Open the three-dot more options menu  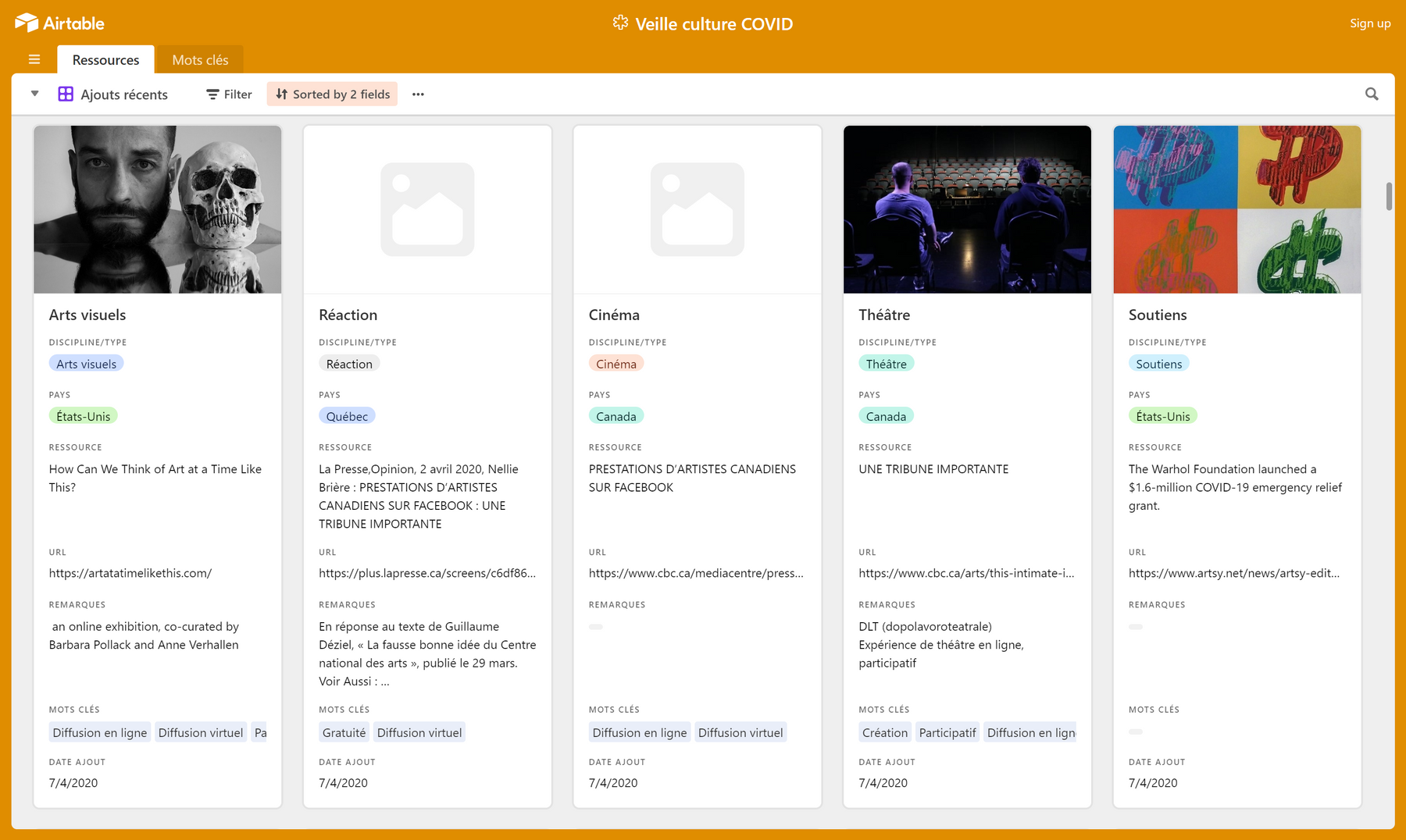[x=418, y=94]
